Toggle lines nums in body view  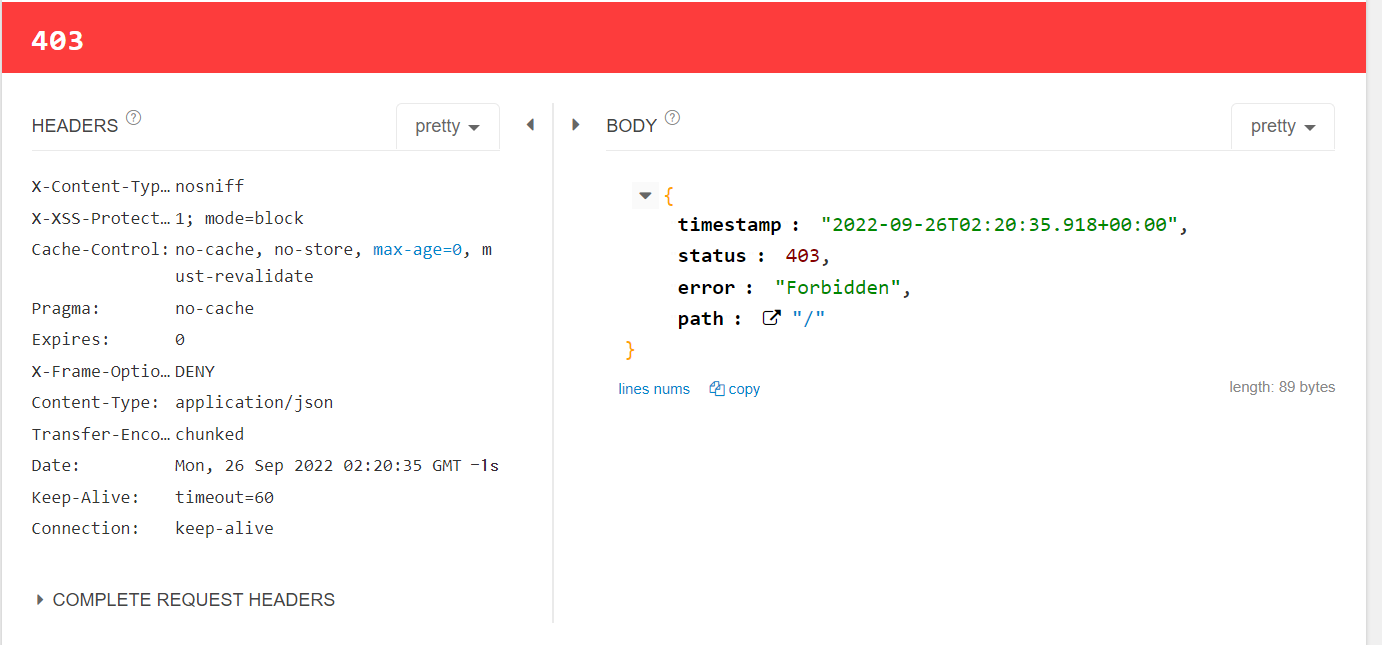tap(654, 389)
